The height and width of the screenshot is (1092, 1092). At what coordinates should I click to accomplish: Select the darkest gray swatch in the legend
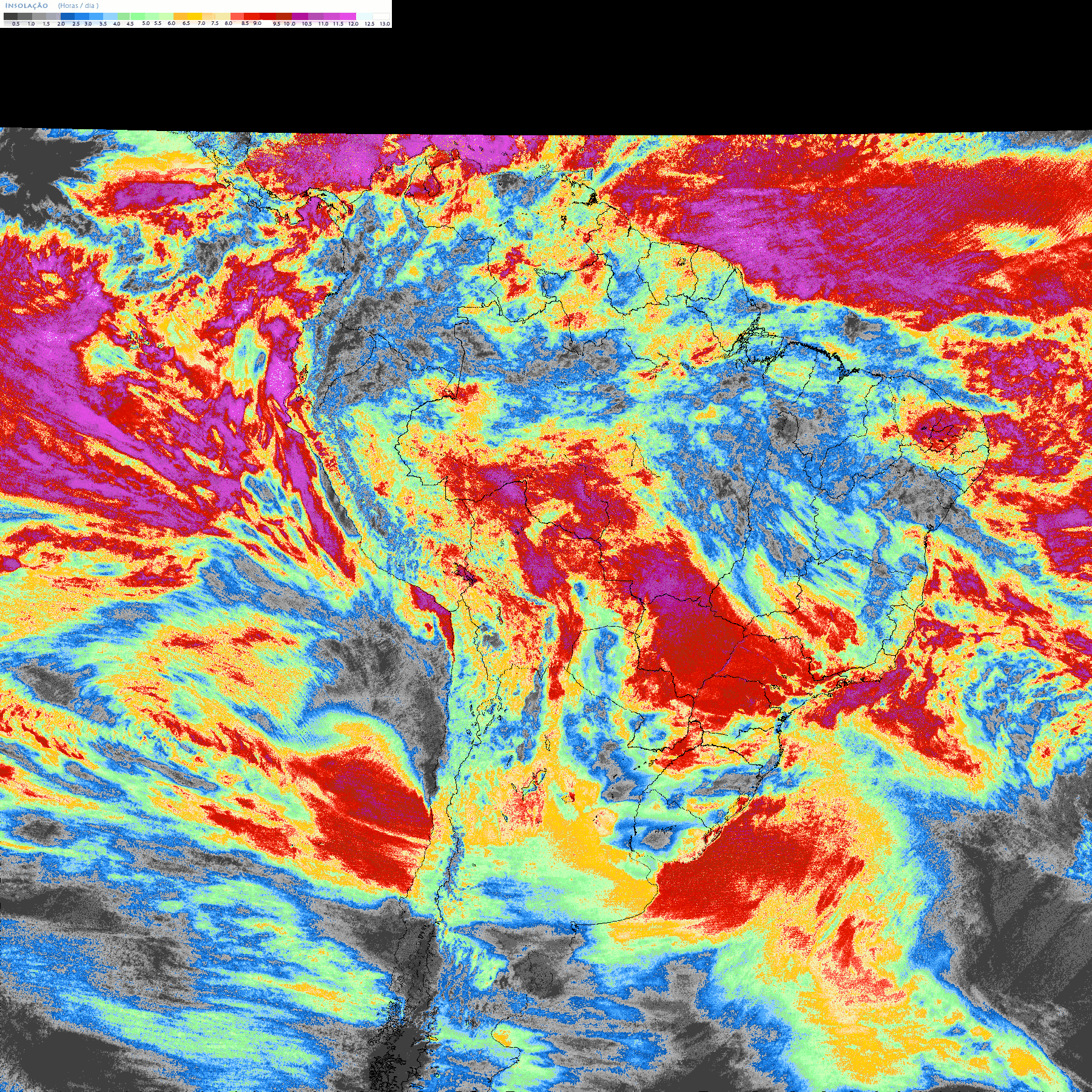click(10, 16)
